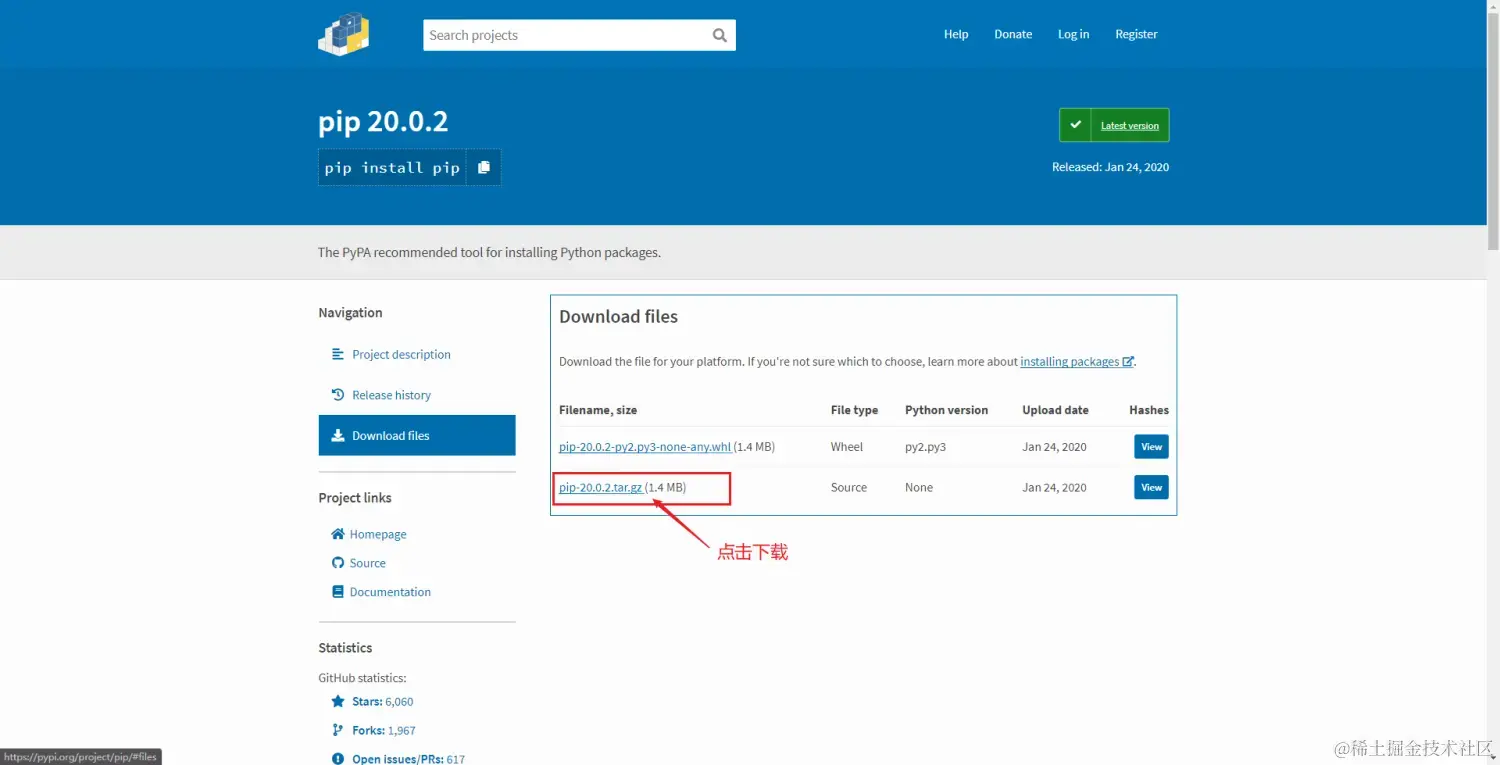Go to Log in
This screenshot has width=1500, height=765.
point(1074,34)
